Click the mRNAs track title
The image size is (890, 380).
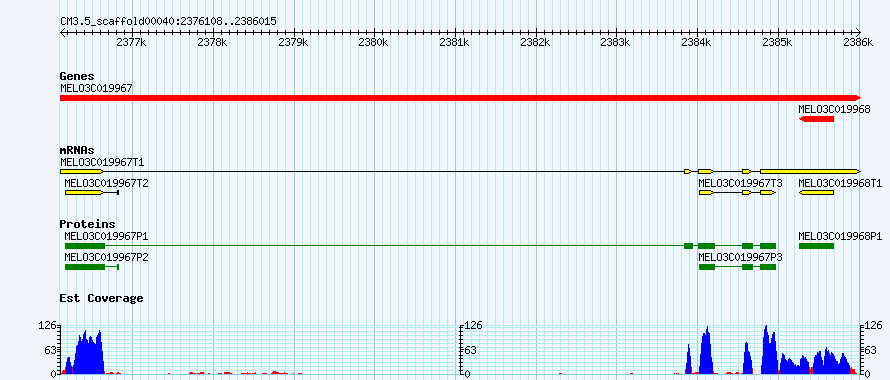click(x=77, y=151)
